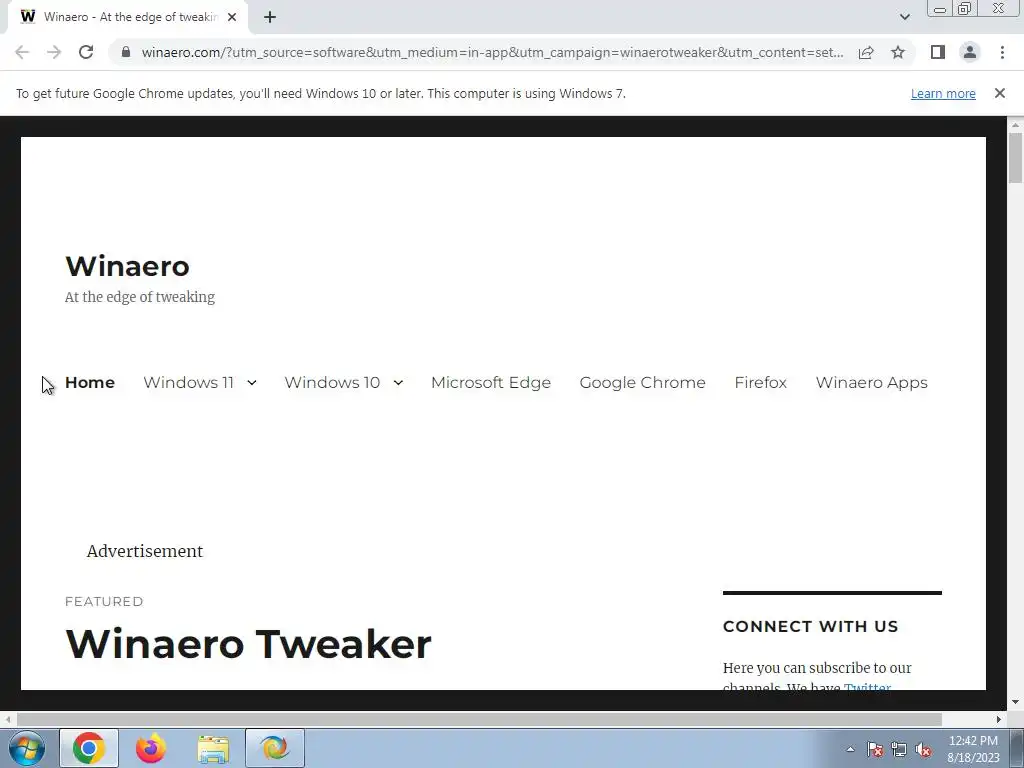Open the Learn more link
The image size is (1024, 768).
pyautogui.click(x=943, y=93)
